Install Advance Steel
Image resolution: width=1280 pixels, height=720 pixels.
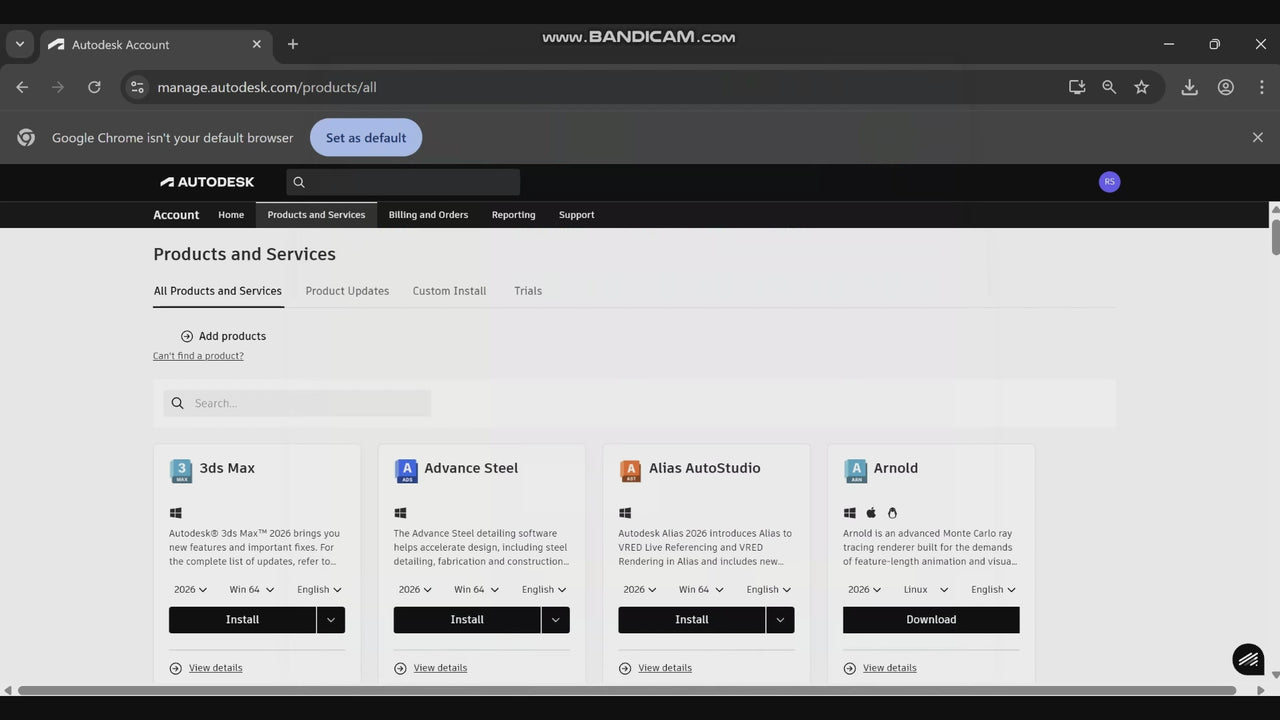[467, 620]
